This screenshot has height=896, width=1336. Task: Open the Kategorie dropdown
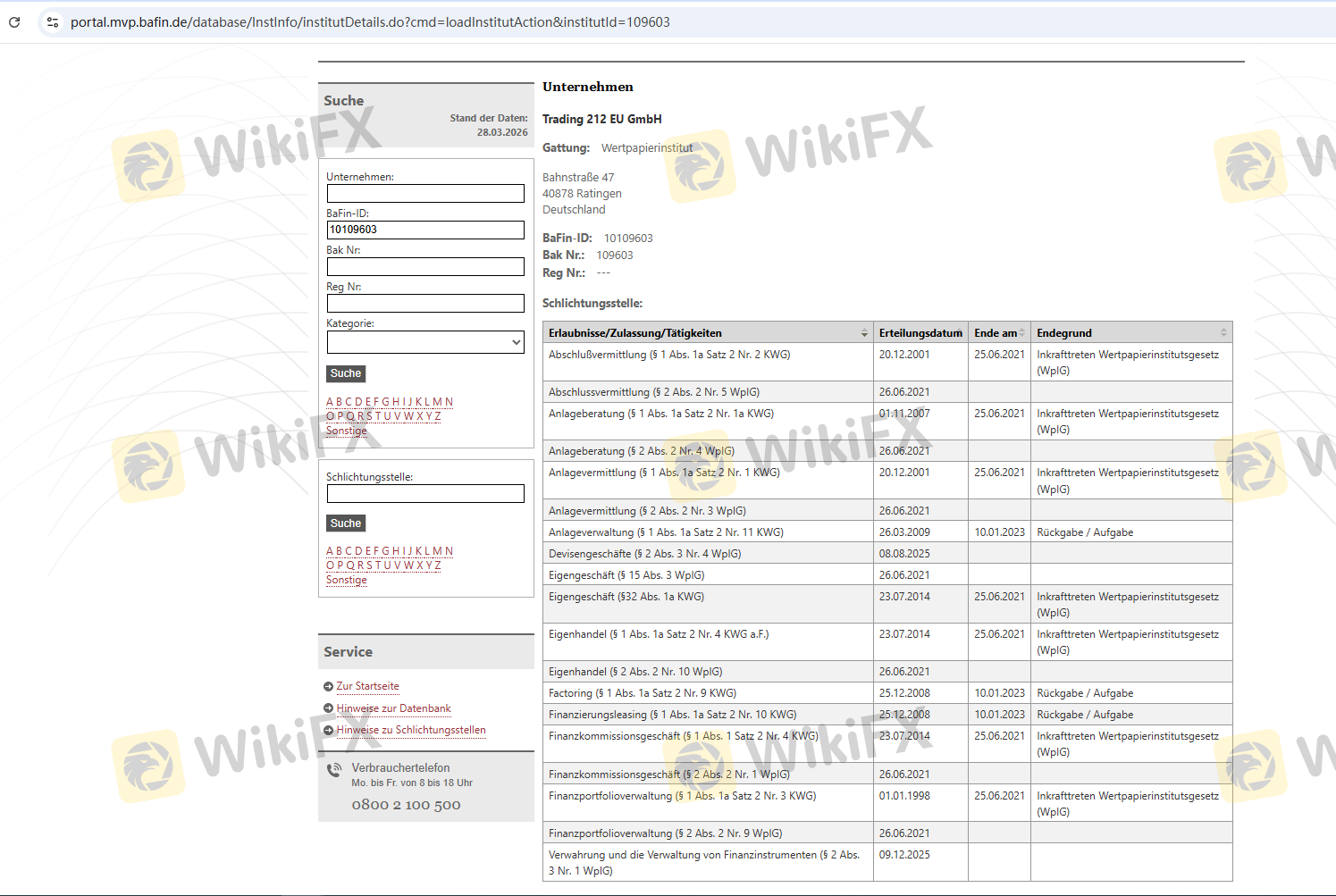[425, 342]
